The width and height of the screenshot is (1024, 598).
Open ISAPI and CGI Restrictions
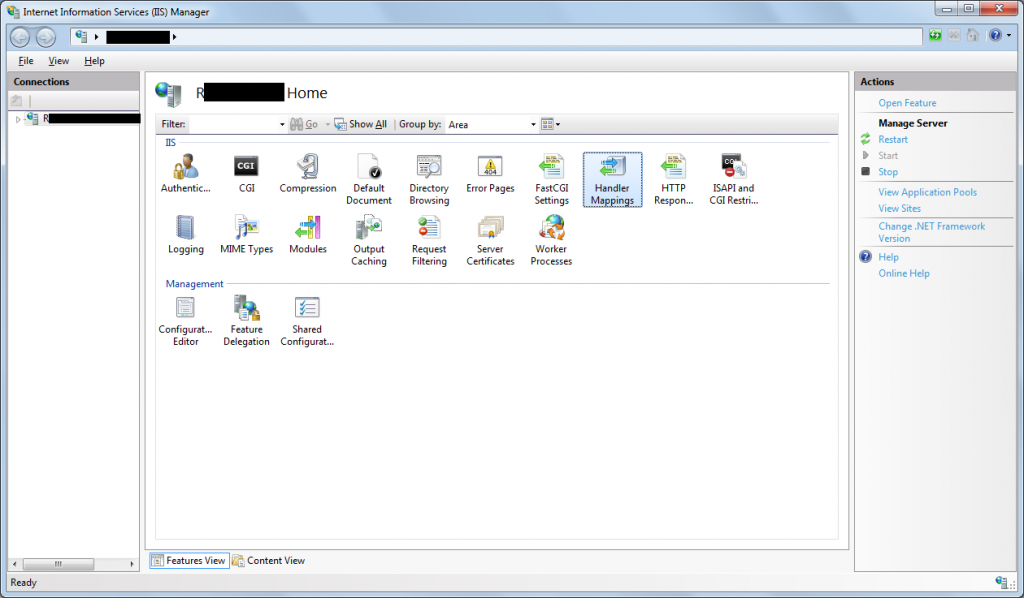733,180
